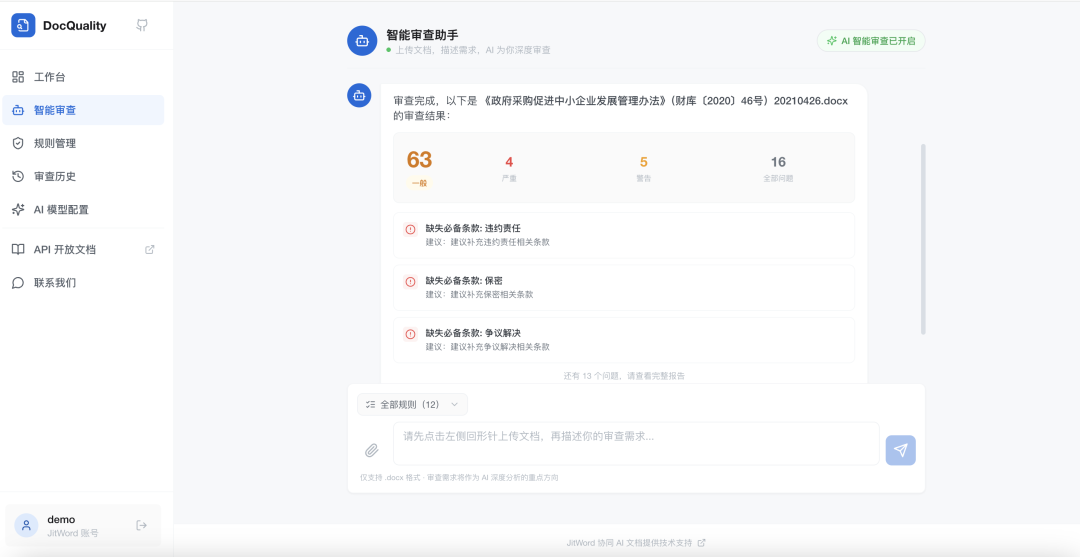Click the AI 模型配置 sparkle icon
The width and height of the screenshot is (1080, 557).
[18, 209]
